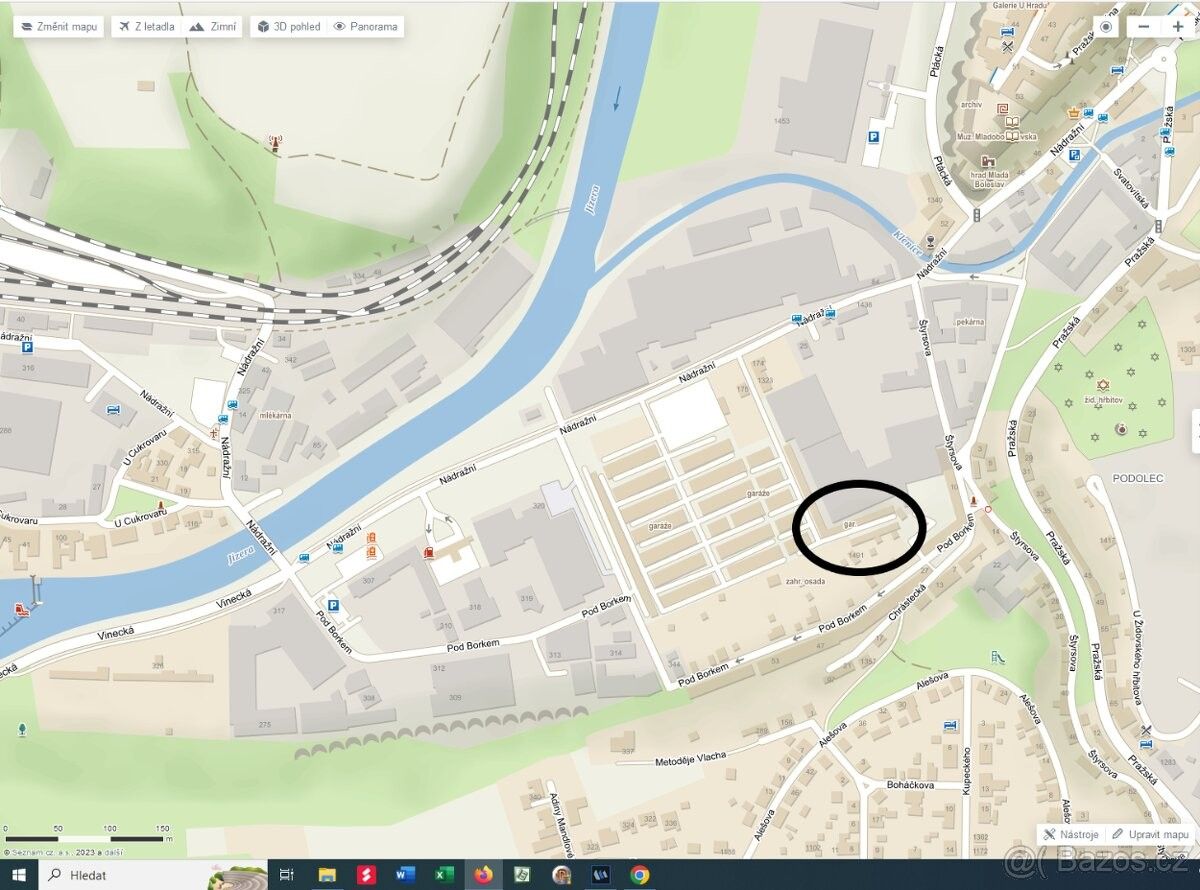Open the Firefox icon in taskbar

(484, 875)
